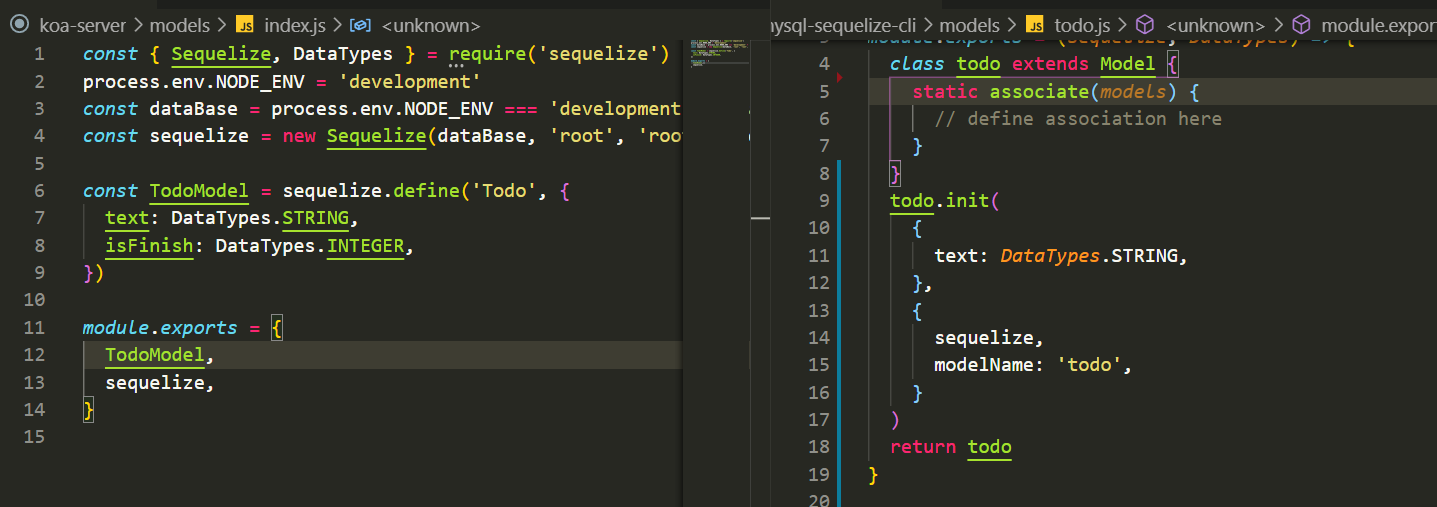Click the variable symbol icon in index.js breadcrumb

point(360,25)
